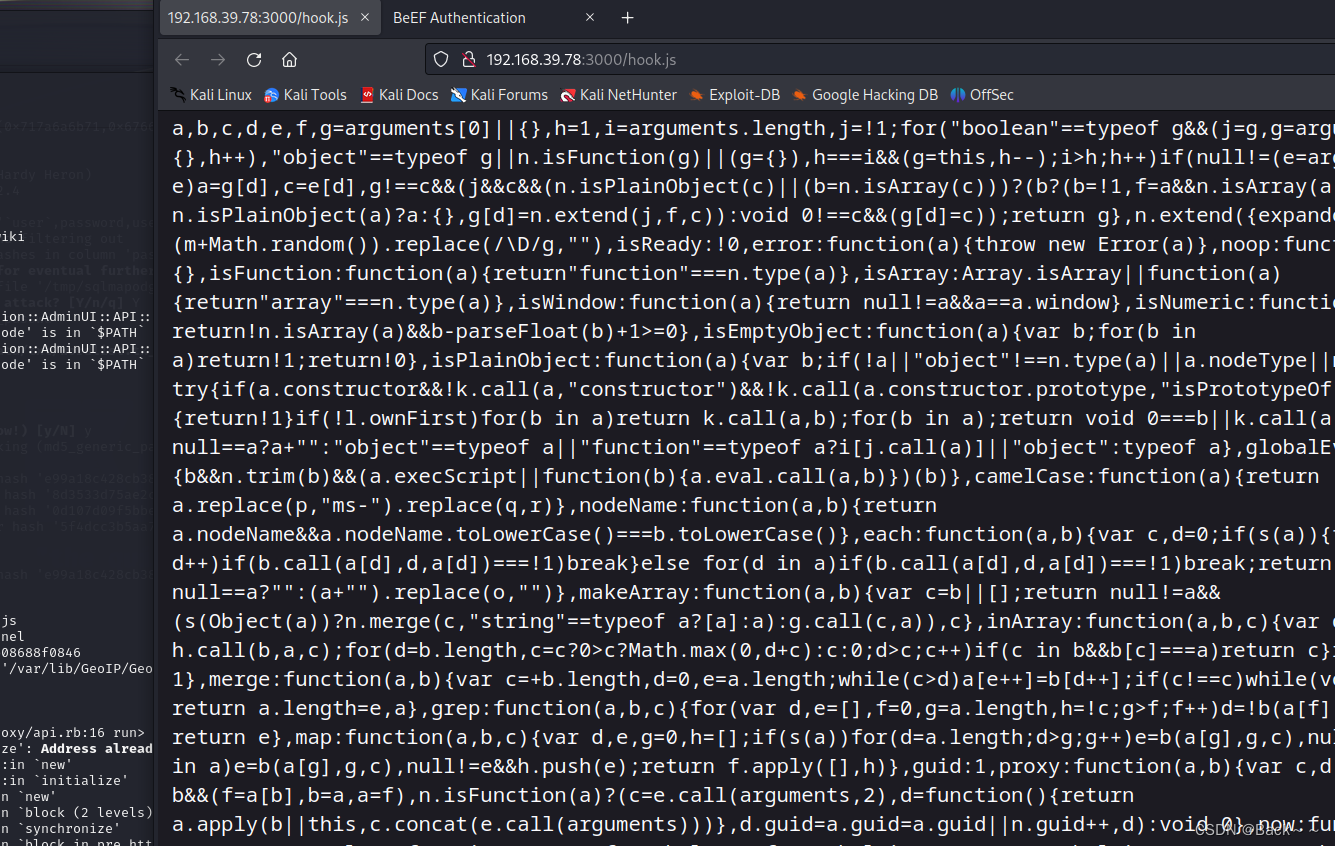The height and width of the screenshot is (846, 1335).
Task: Open Exploit-DB bookmark
Action: click(x=734, y=95)
